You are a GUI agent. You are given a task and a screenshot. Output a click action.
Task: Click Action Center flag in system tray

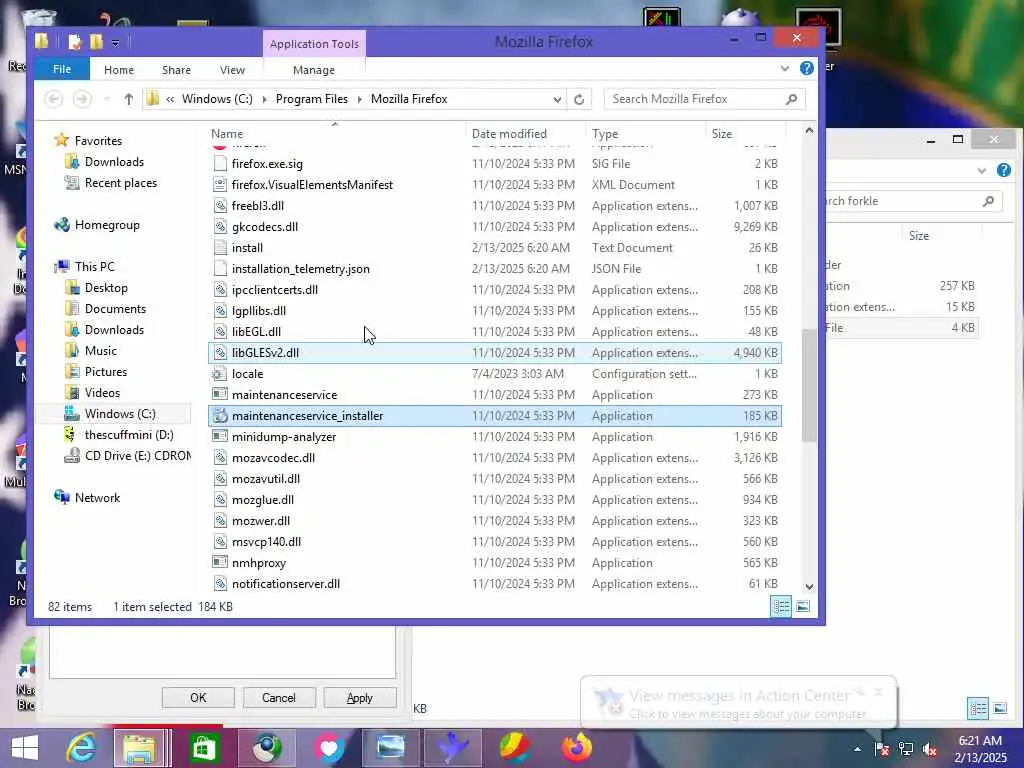pyautogui.click(x=881, y=748)
